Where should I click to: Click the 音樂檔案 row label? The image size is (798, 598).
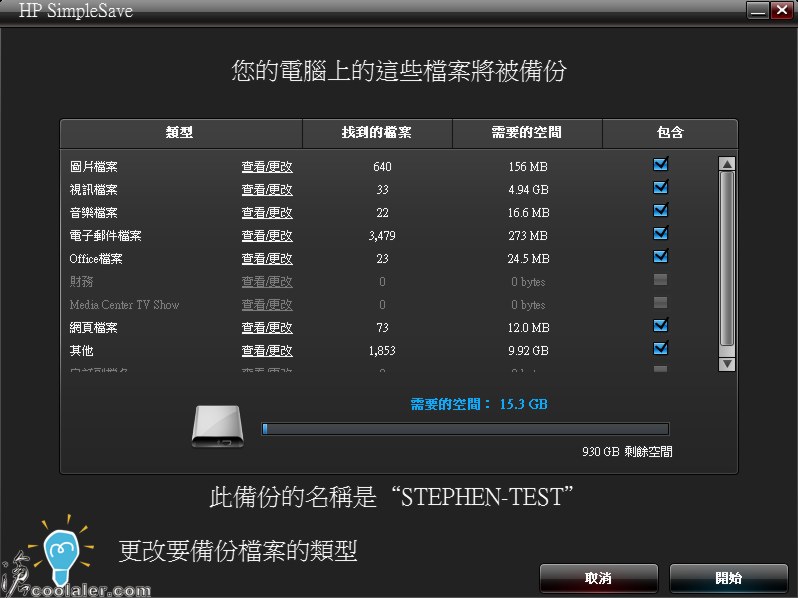[x=94, y=212]
